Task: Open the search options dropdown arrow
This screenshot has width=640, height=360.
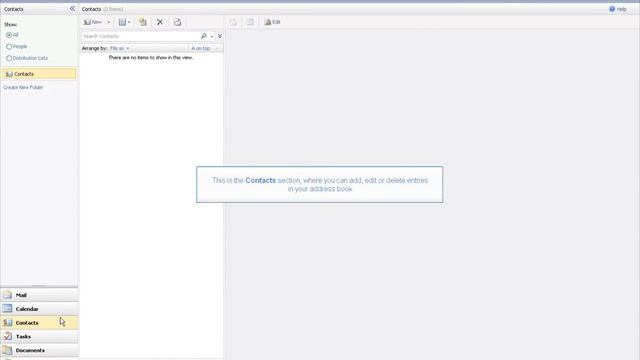Action: click(x=212, y=36)
